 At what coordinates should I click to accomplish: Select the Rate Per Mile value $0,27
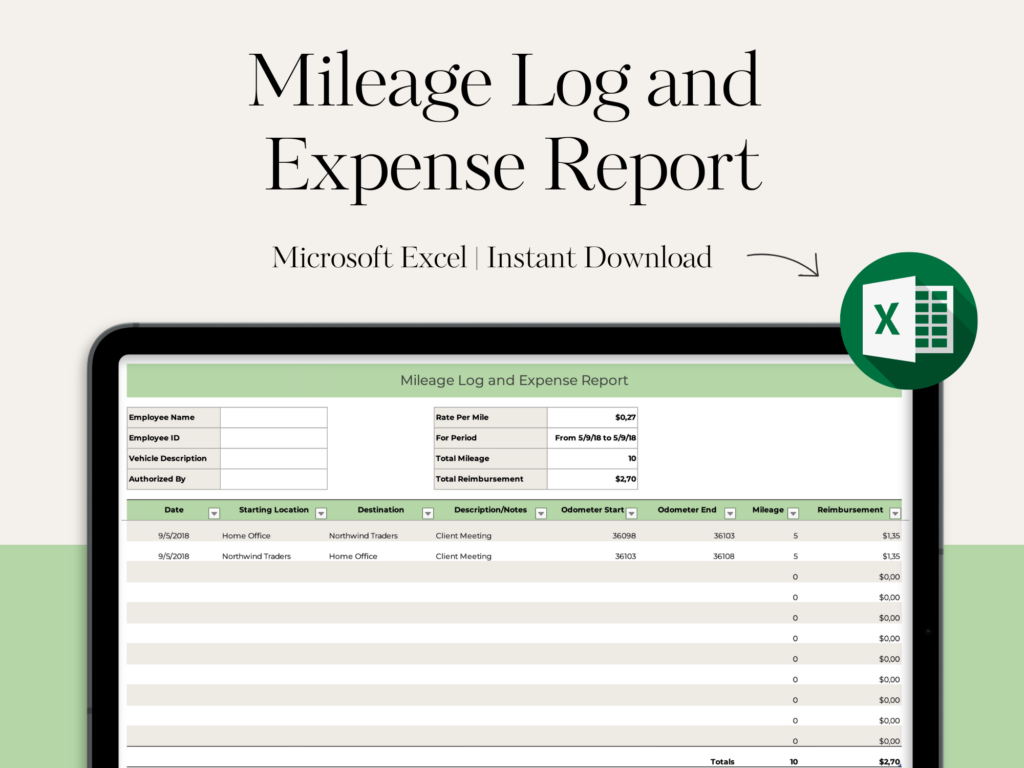pos(592,417)
